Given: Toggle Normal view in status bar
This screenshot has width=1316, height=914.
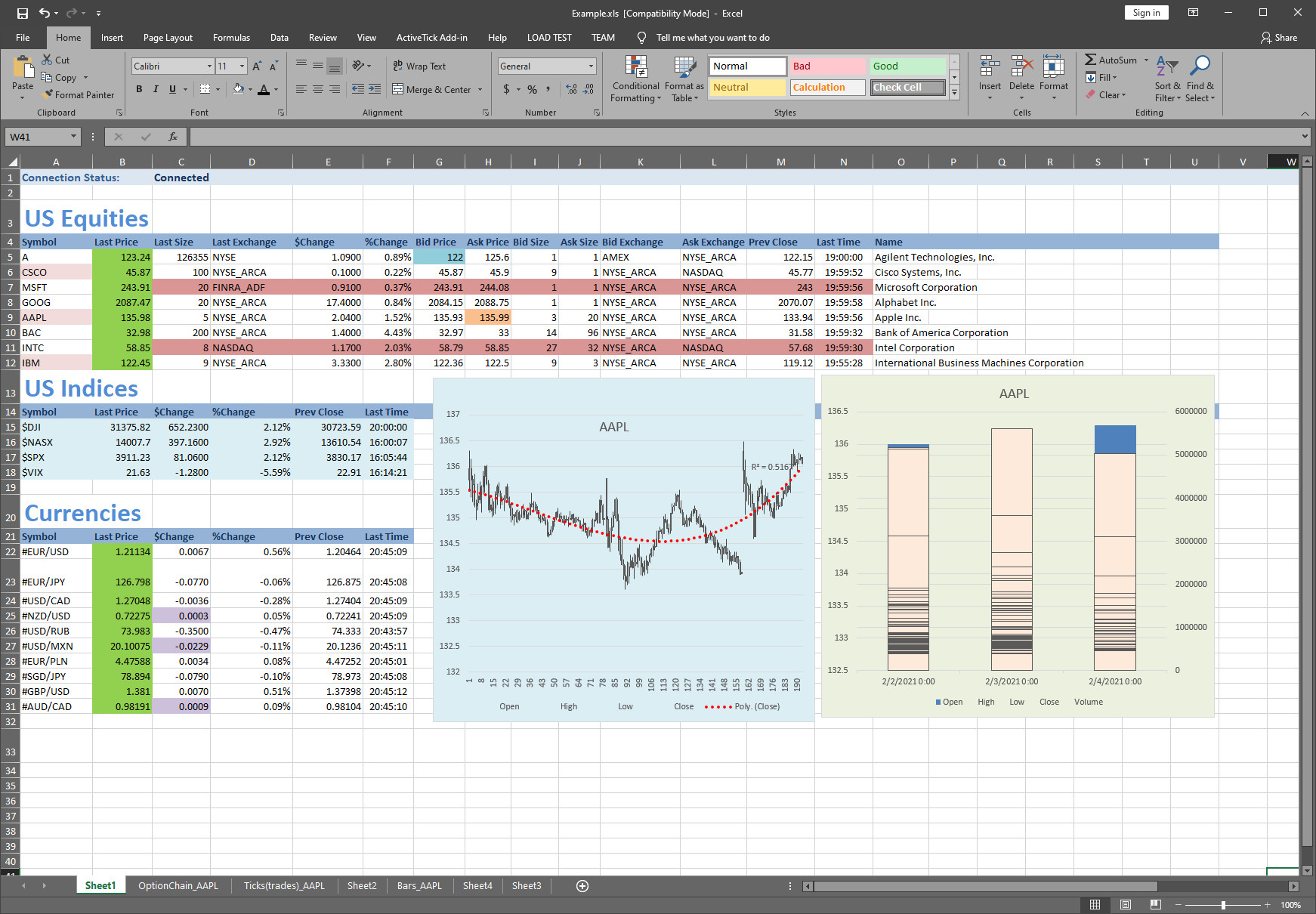Looking at the screenshot, I should 1095,904.
